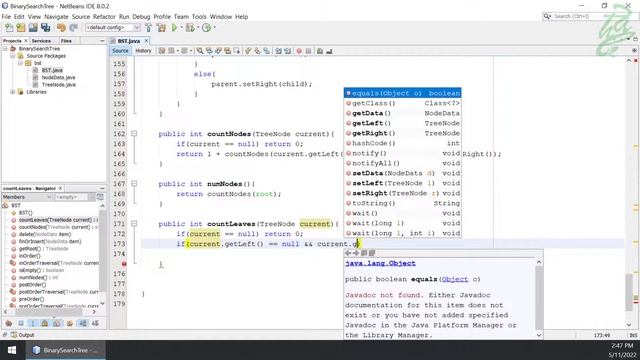Toggle Show Fields filter in Navigator
This screenshot has height=360, width=640.
tap(21, 323)
